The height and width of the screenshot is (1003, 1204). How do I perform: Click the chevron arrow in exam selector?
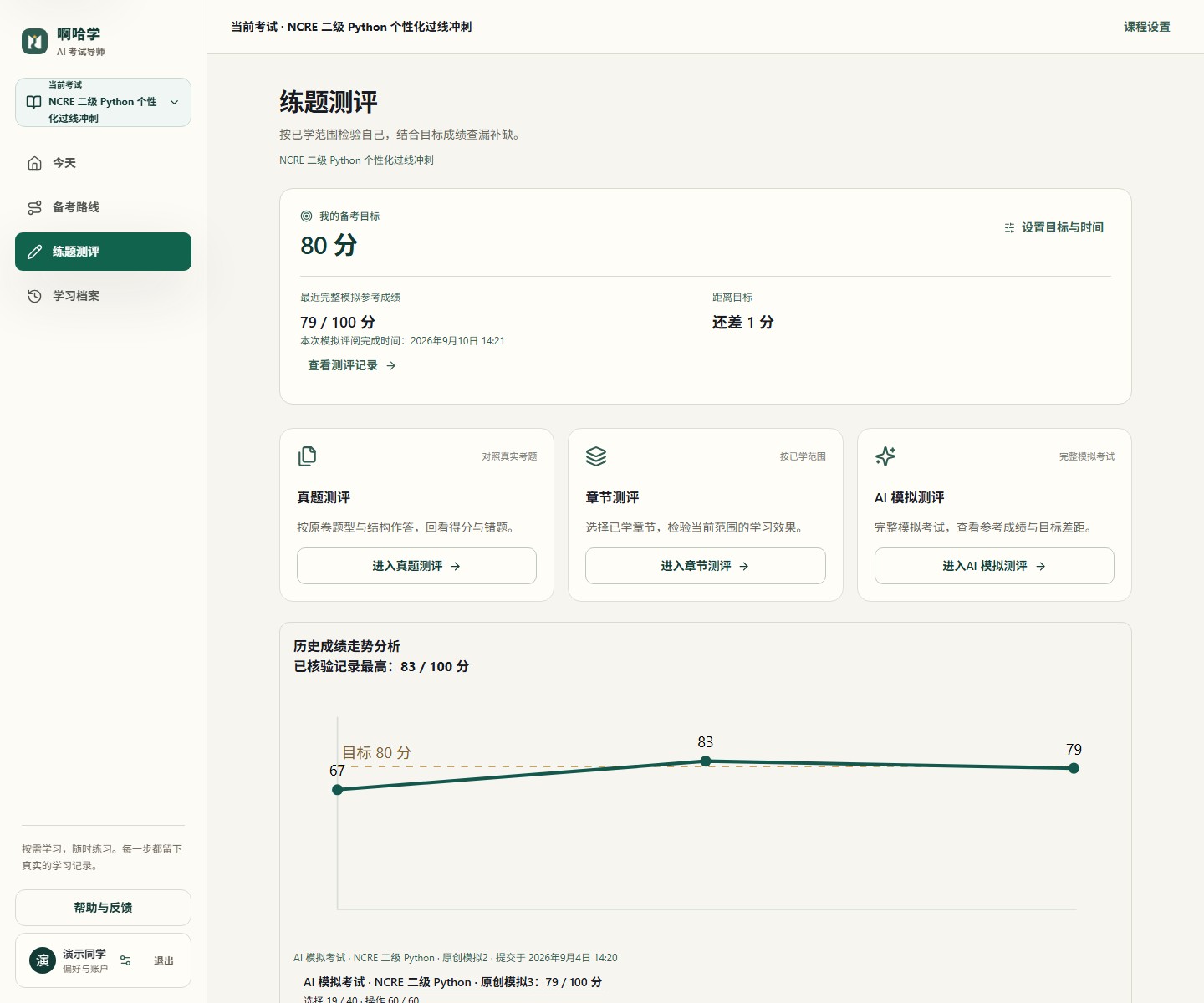tap(175, 102)
